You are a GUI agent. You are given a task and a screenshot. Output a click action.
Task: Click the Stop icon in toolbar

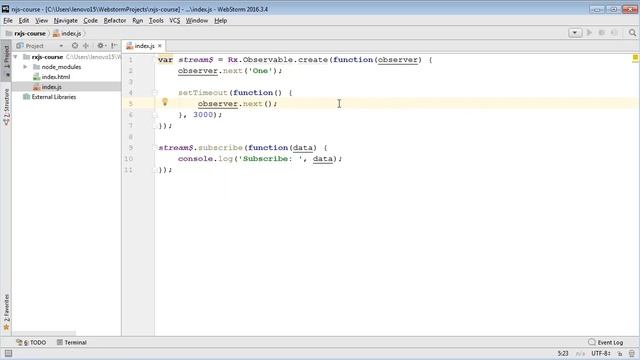614,33
